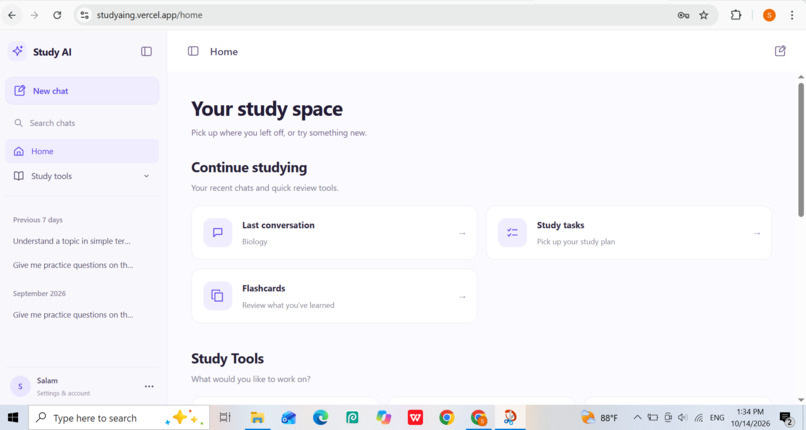Open Microsoft Edge from the taskbar
Viewport: 806px width, 430px height.
[321, 418]
